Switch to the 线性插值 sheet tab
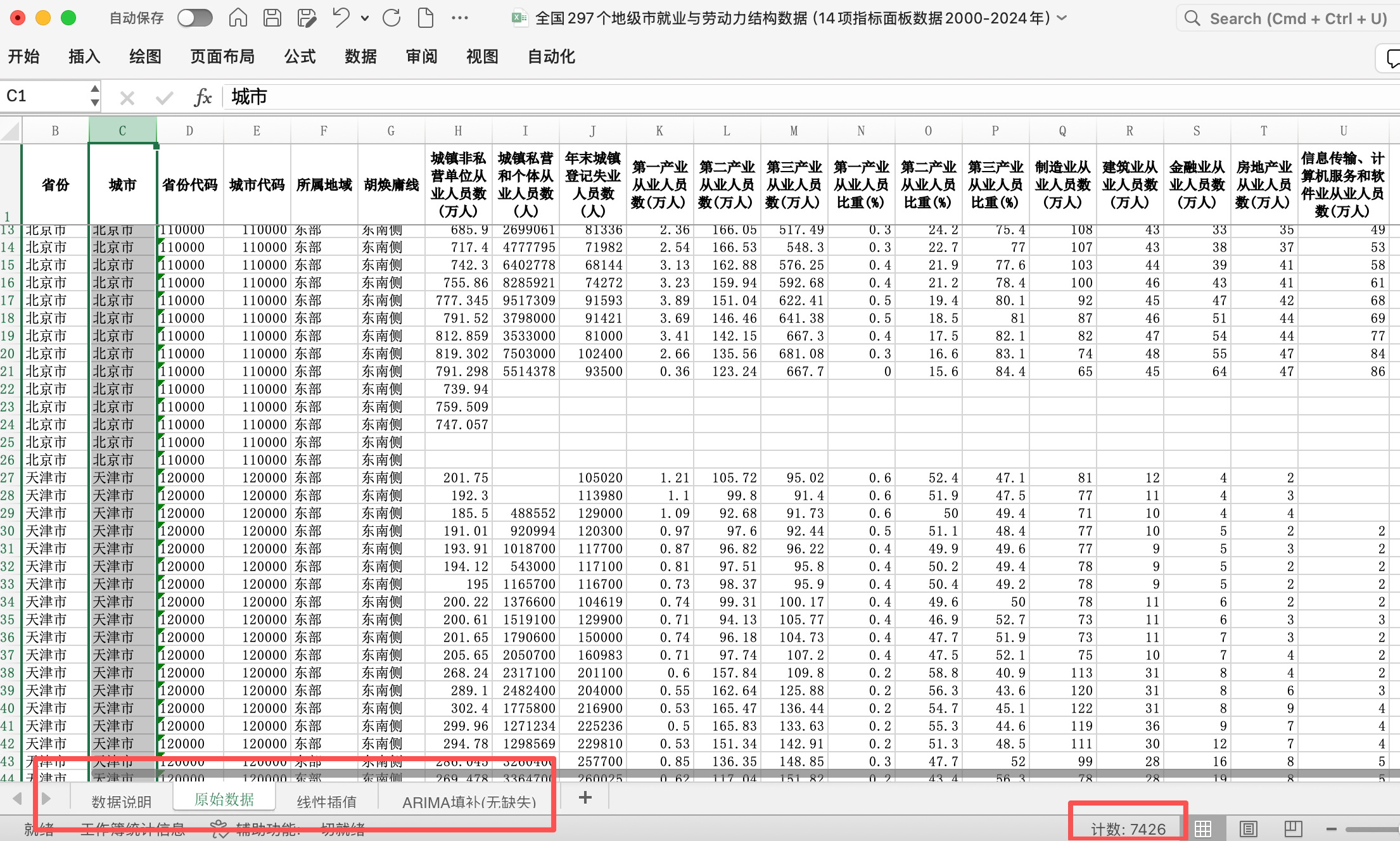This screenshot has height=841, width=1400. 327,802
